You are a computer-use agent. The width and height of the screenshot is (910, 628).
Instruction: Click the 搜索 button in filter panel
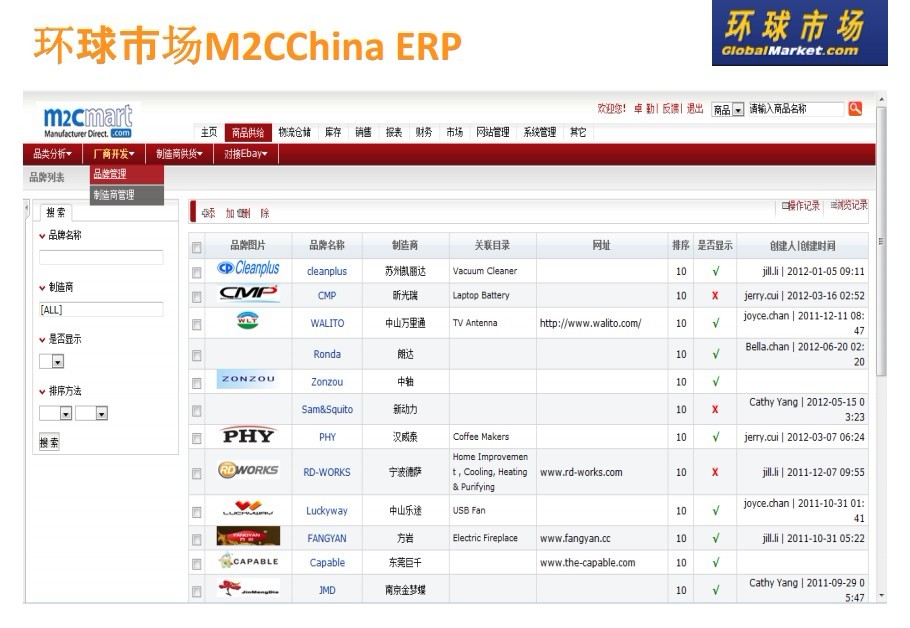point(49,442)
